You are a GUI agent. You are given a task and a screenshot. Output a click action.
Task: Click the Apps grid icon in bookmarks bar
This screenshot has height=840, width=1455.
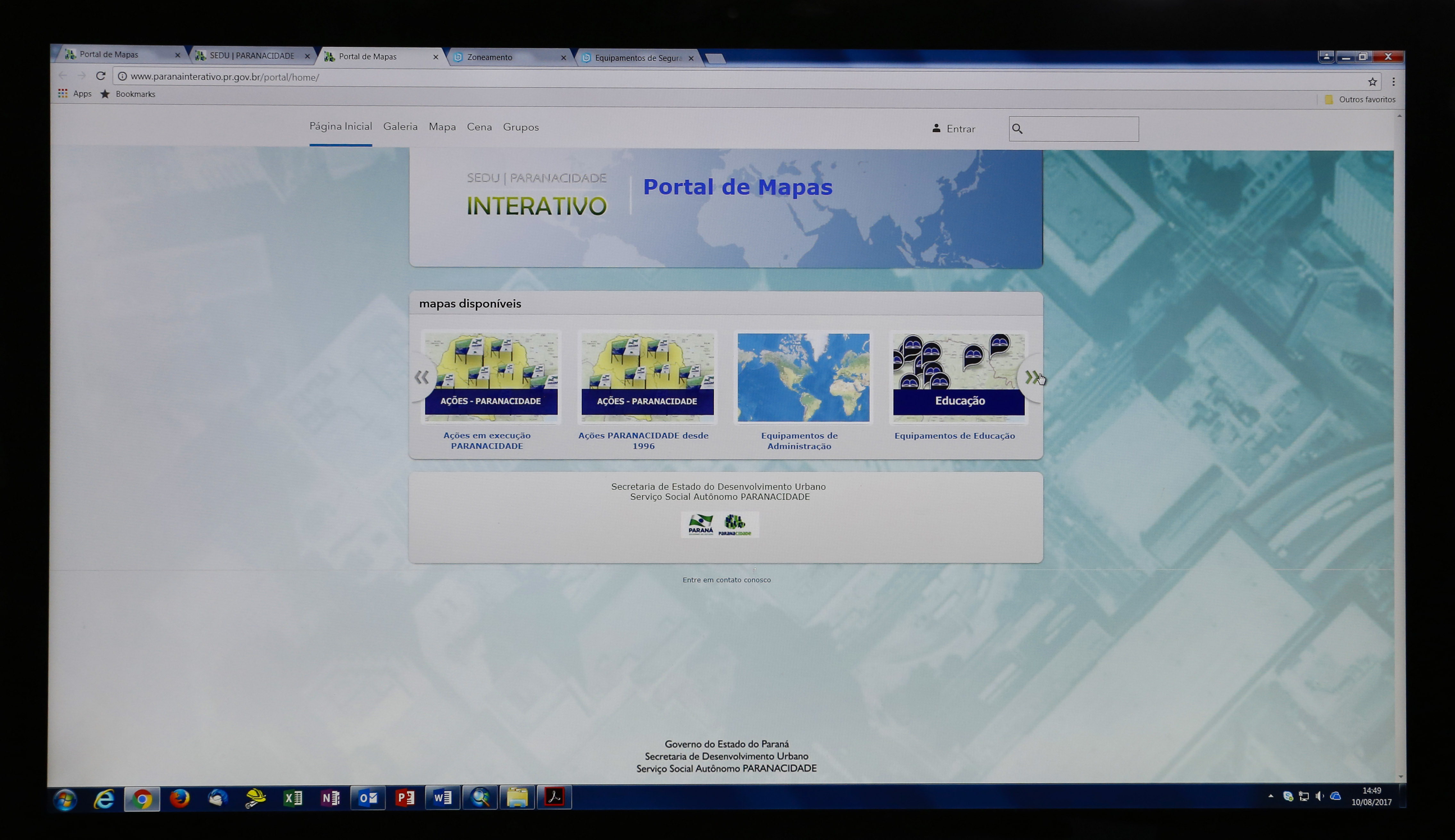point(63,94)
